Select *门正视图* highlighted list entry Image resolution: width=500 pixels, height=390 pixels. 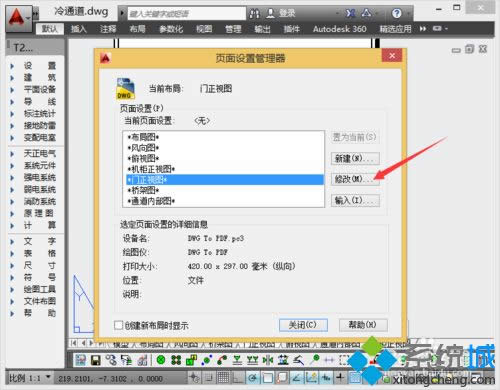225,180
